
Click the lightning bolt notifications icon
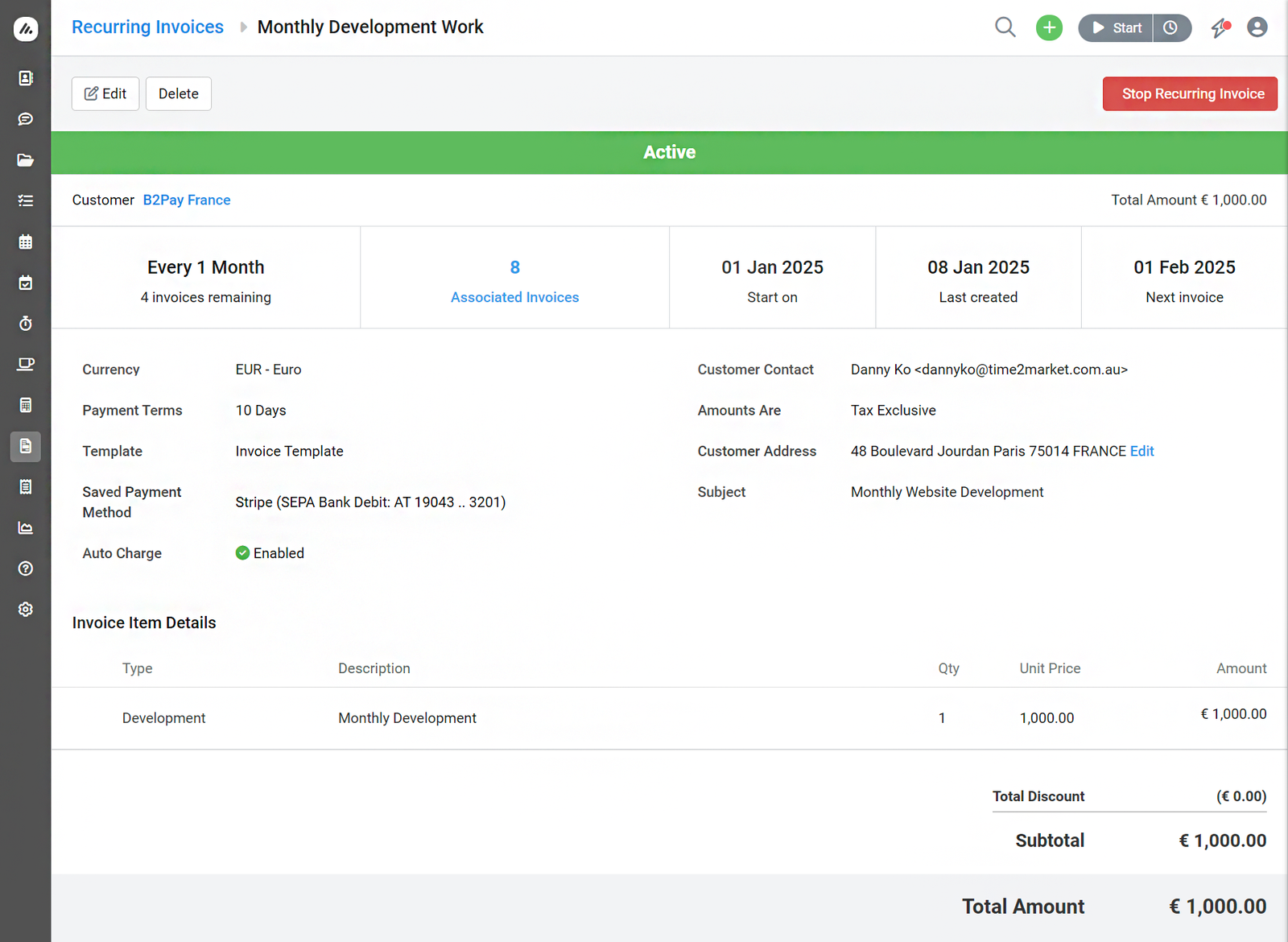click(x=1220, y=28)
